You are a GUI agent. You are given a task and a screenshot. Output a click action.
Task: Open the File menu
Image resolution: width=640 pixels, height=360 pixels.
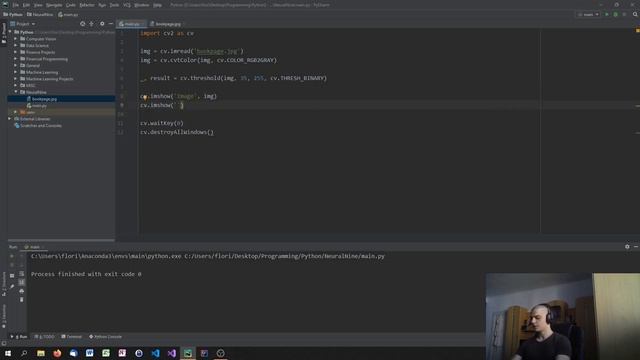pyautogui.click(x=16, y=5)
